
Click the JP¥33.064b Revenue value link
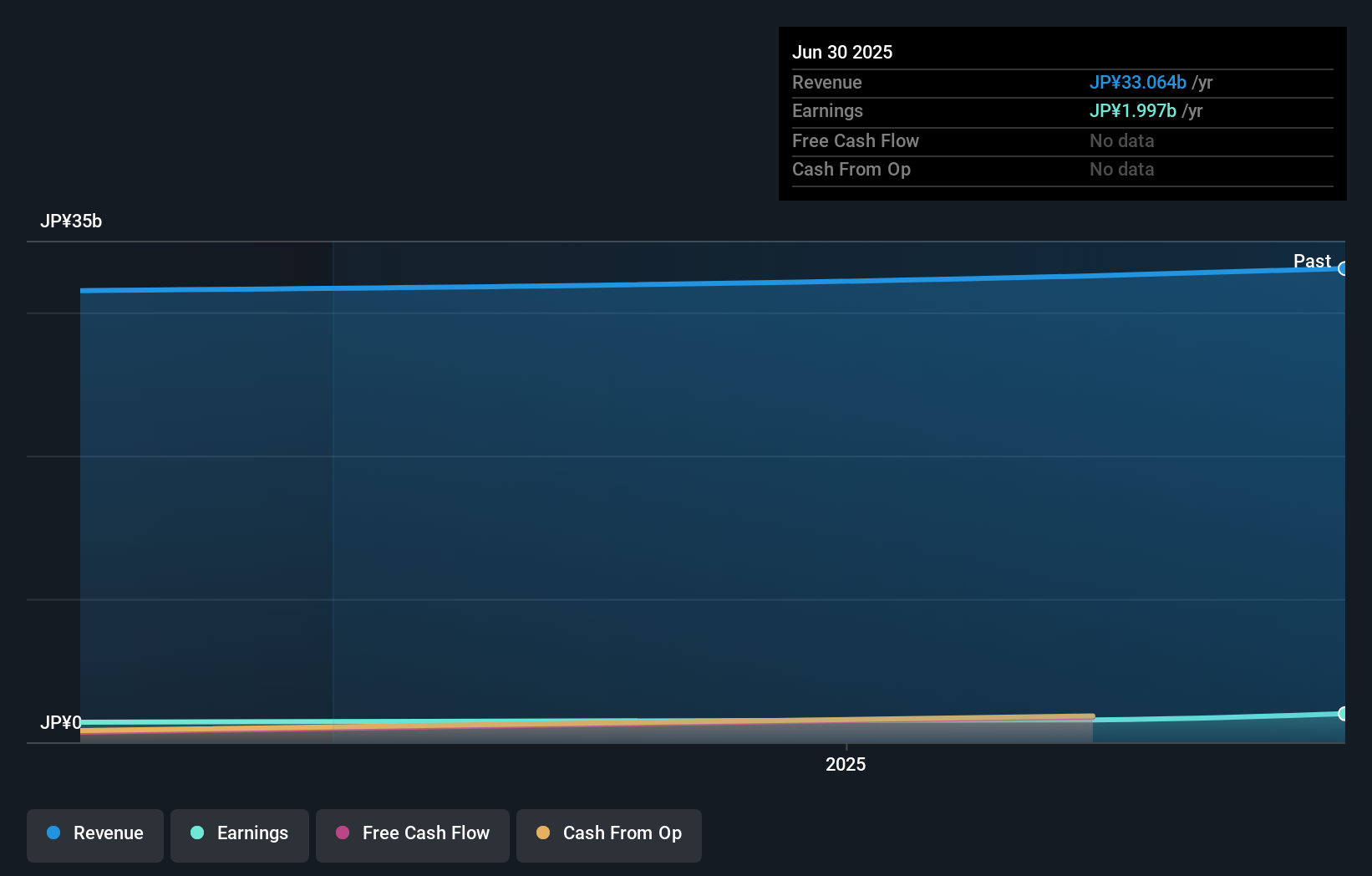(x=1138, y=82)
